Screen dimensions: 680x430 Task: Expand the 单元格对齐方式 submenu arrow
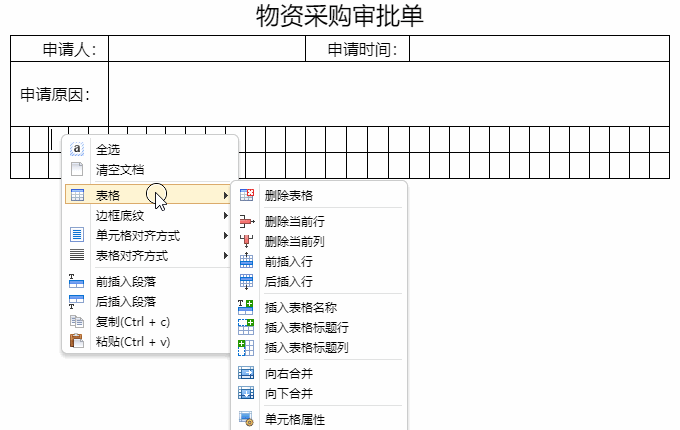[x=225, y=235]
